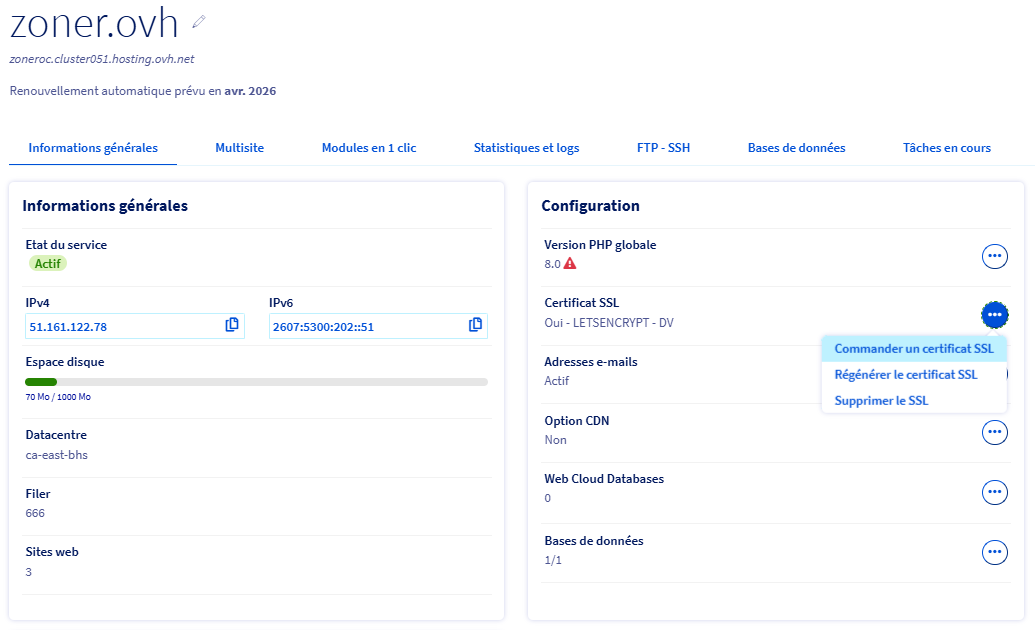Click the avr. 2026 renewal date
The width and height of the screenshot is (1035, 630).
pos(250,91)
